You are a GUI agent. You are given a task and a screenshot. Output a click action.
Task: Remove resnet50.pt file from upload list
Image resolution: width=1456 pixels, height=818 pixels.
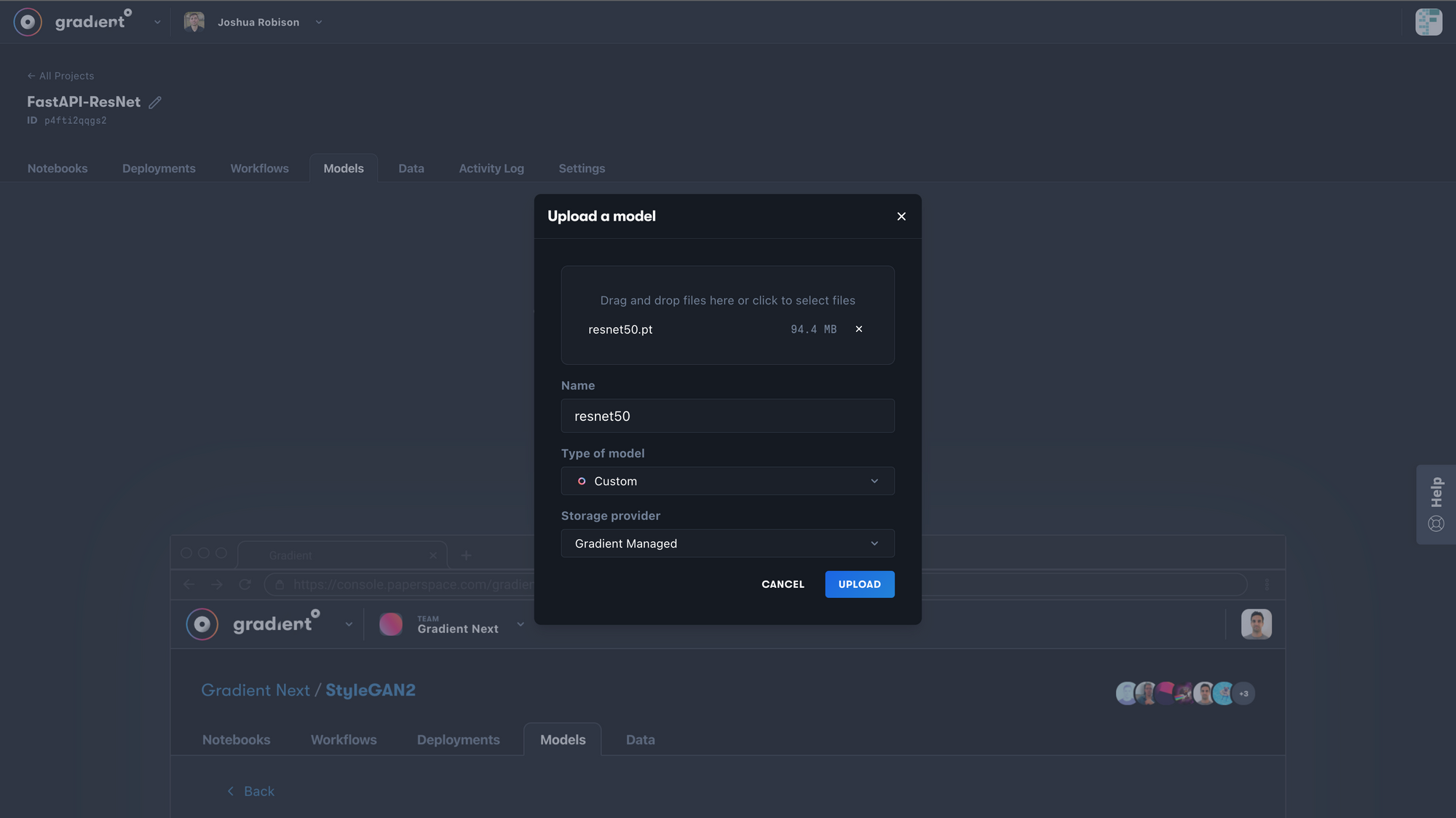pyautogui.click(x=859, y=329)
